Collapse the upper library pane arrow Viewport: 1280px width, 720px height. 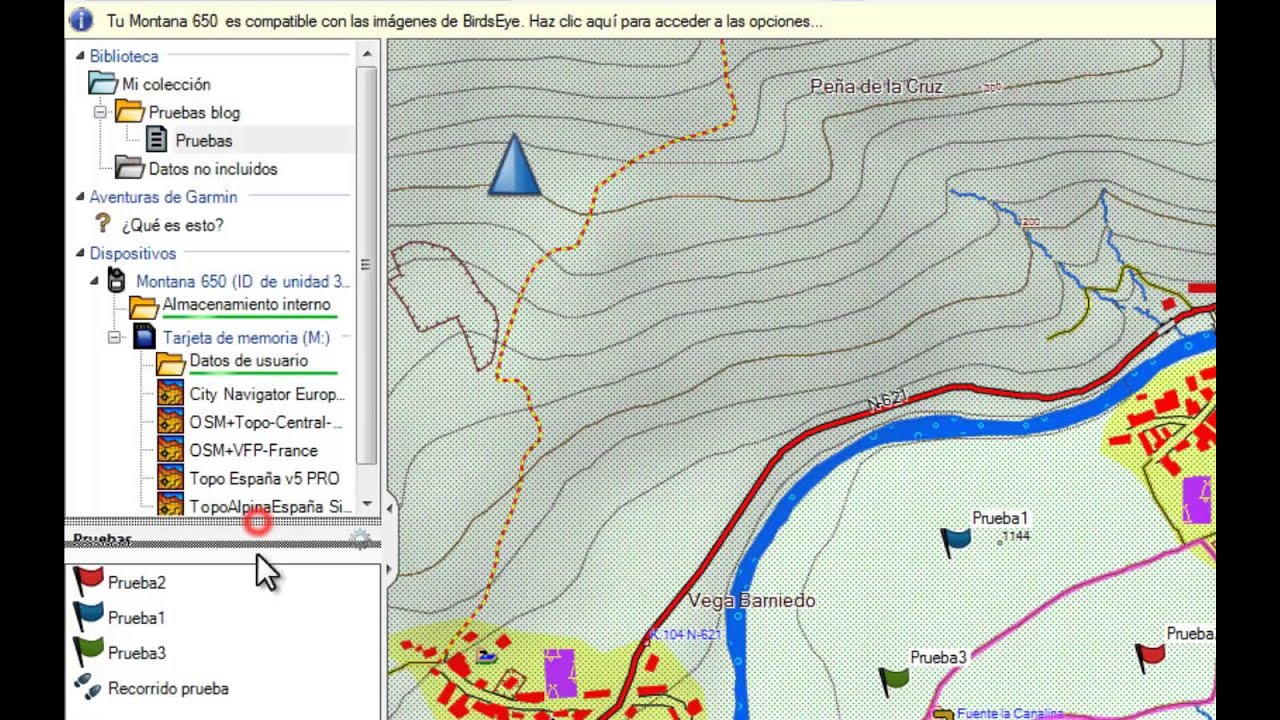coord(389,509)
